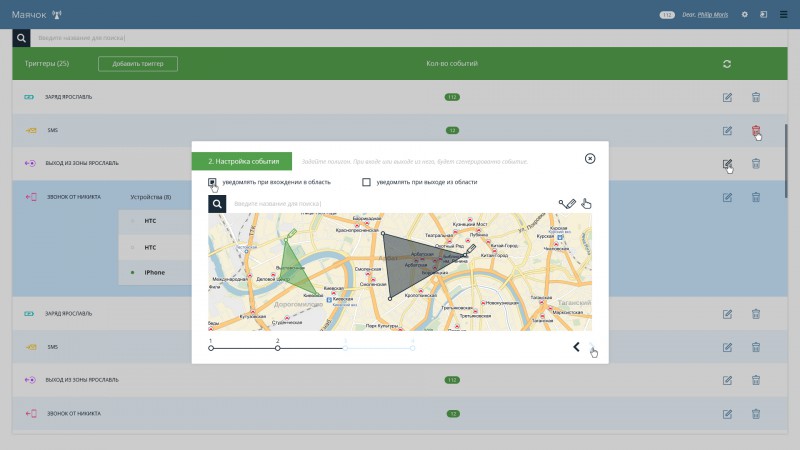Click the 112 badge of upper ЗАРЯД ЯРОСЛАВЛЬ
The image size is (800, 450).
(x=452, y=97)
